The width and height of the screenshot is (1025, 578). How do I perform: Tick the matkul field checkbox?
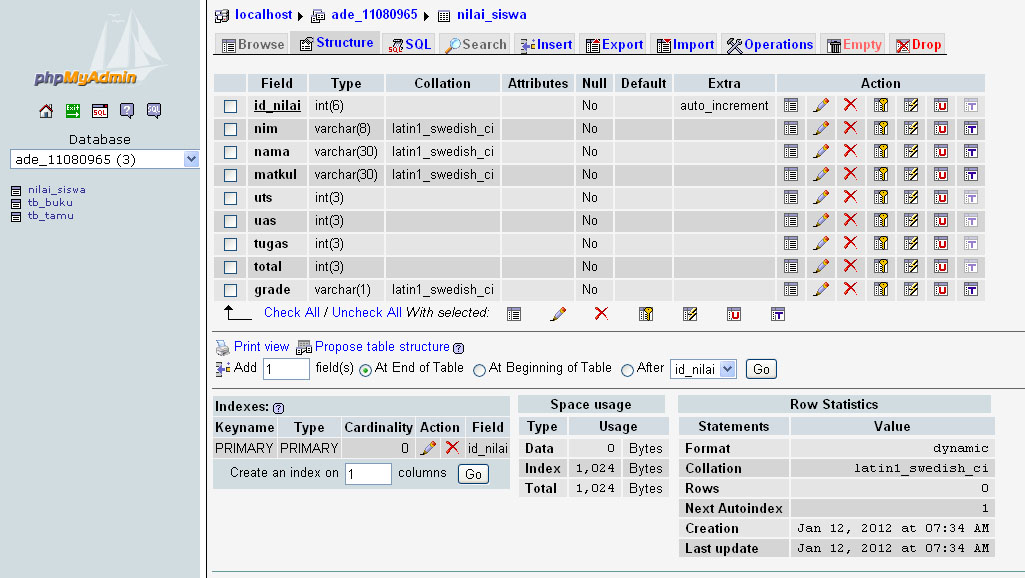230,175
